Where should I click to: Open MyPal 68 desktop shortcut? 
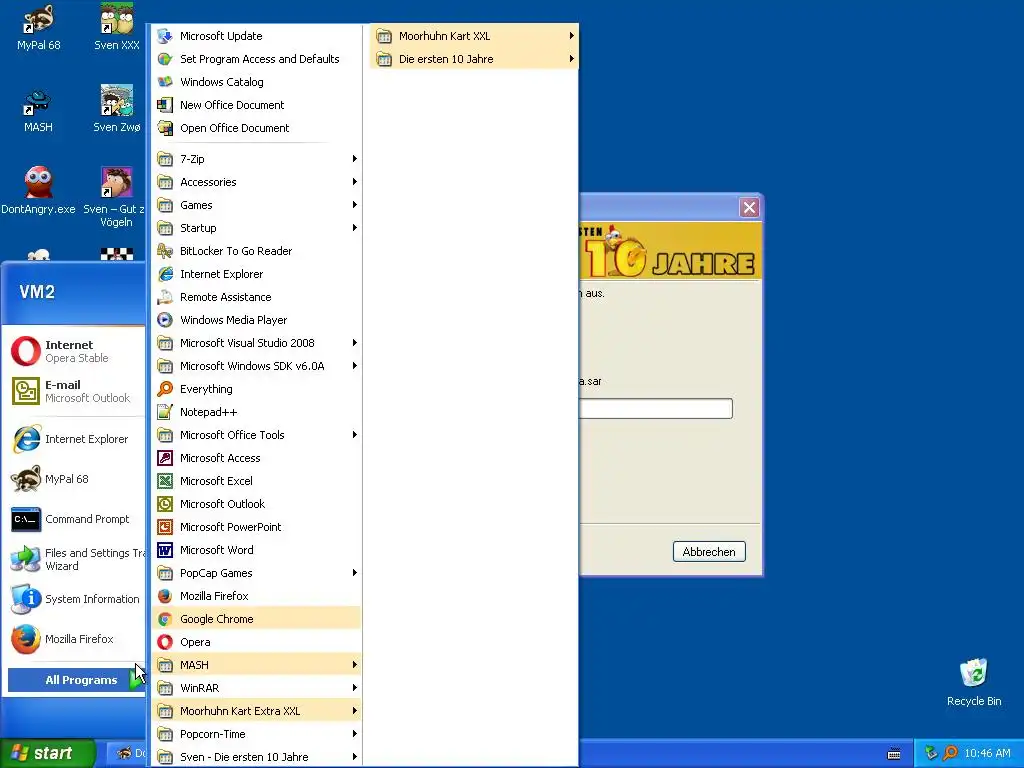coord(38,29)
